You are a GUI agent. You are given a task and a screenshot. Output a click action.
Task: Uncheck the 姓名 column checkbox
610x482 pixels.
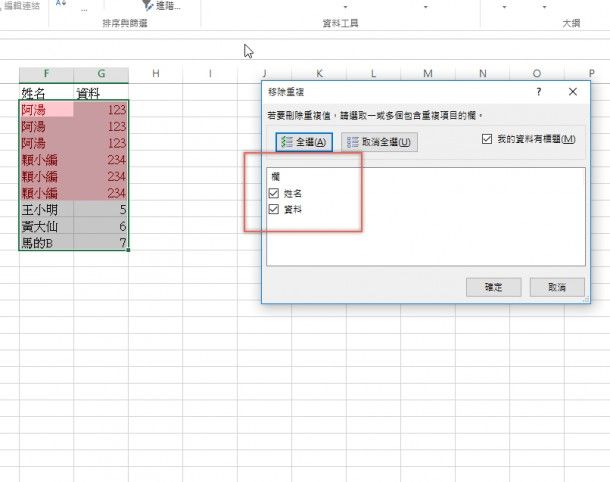click(x=273, y=193)
